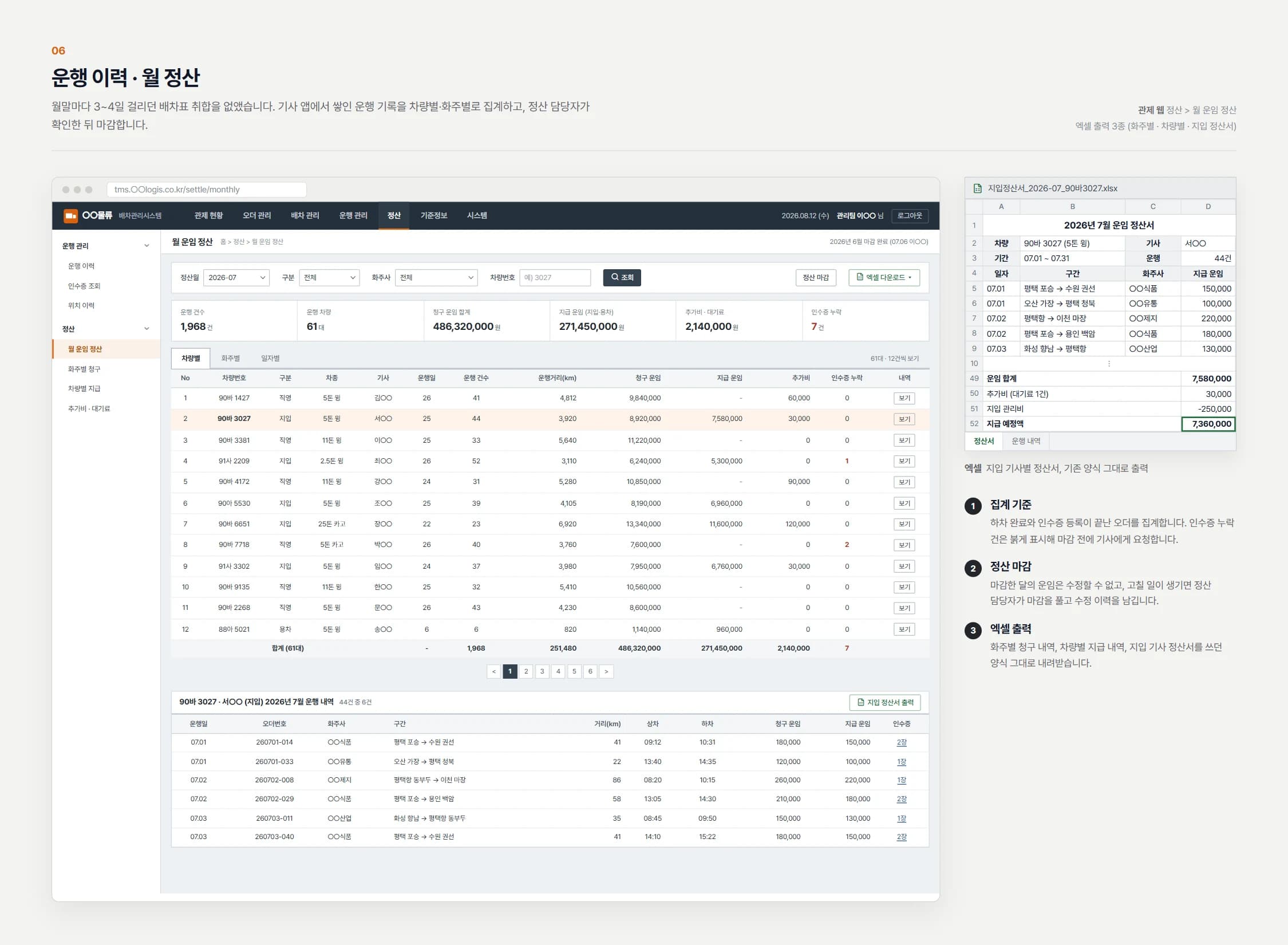Open 인수증 조회 in the sidebar
The width and height of the screenshot is (1288, 945).
84,286
